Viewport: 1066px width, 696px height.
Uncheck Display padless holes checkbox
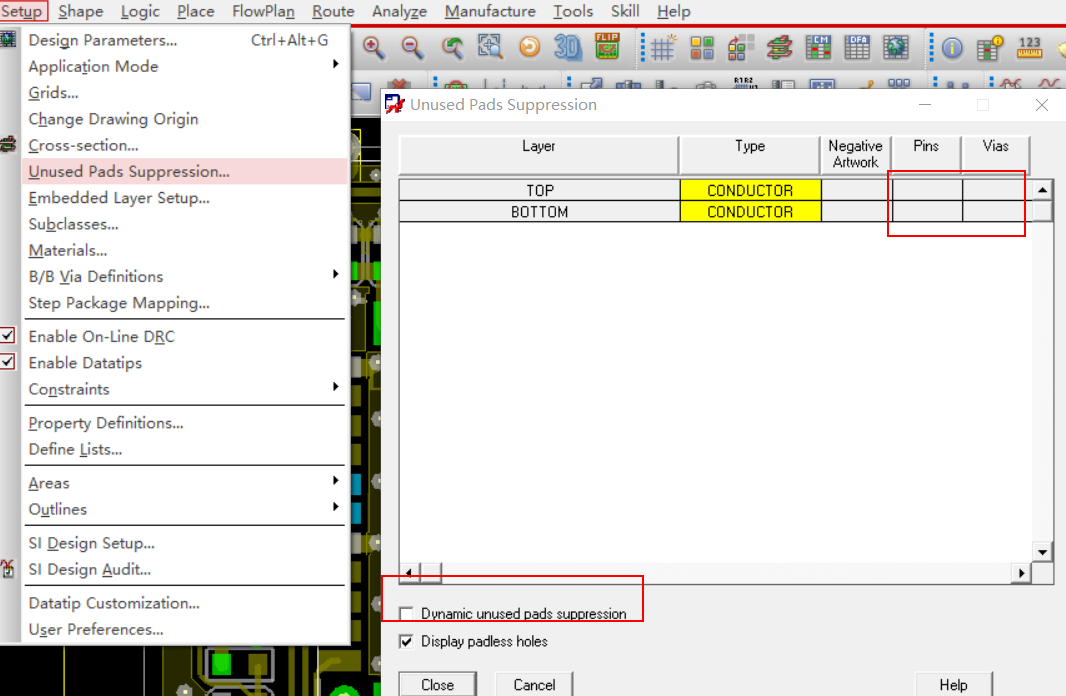click(x=406, y=642)
